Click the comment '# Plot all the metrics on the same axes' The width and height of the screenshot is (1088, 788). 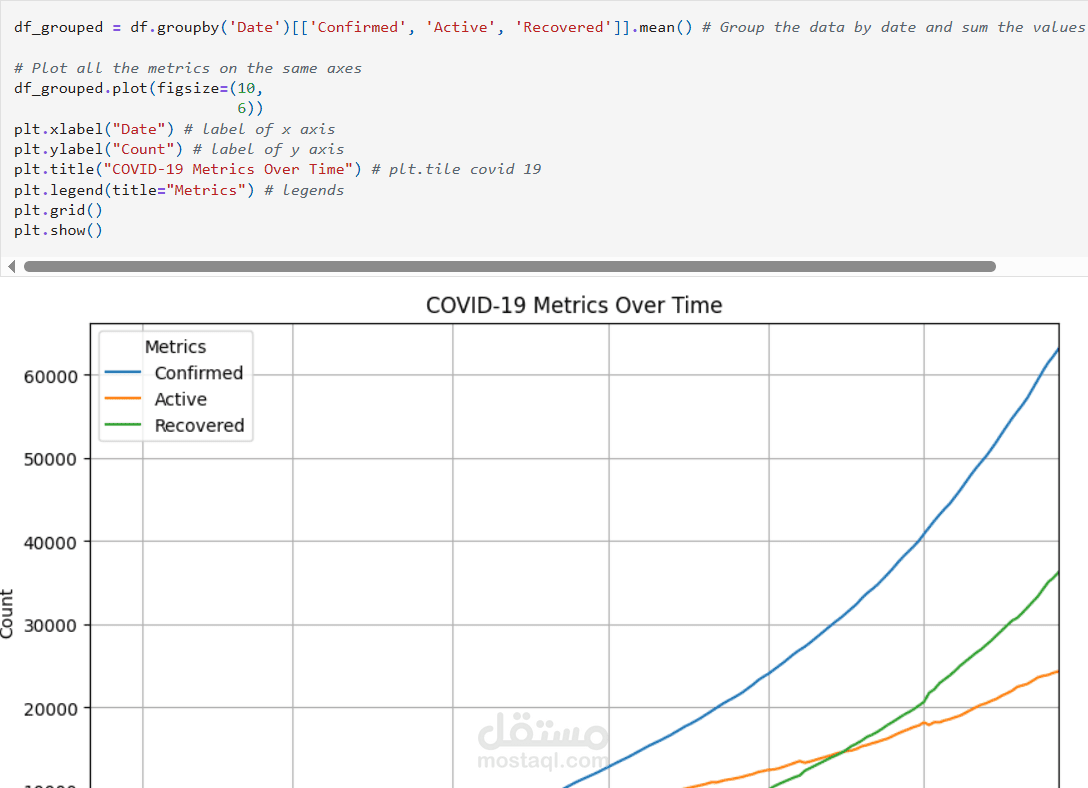click(187, 68)
